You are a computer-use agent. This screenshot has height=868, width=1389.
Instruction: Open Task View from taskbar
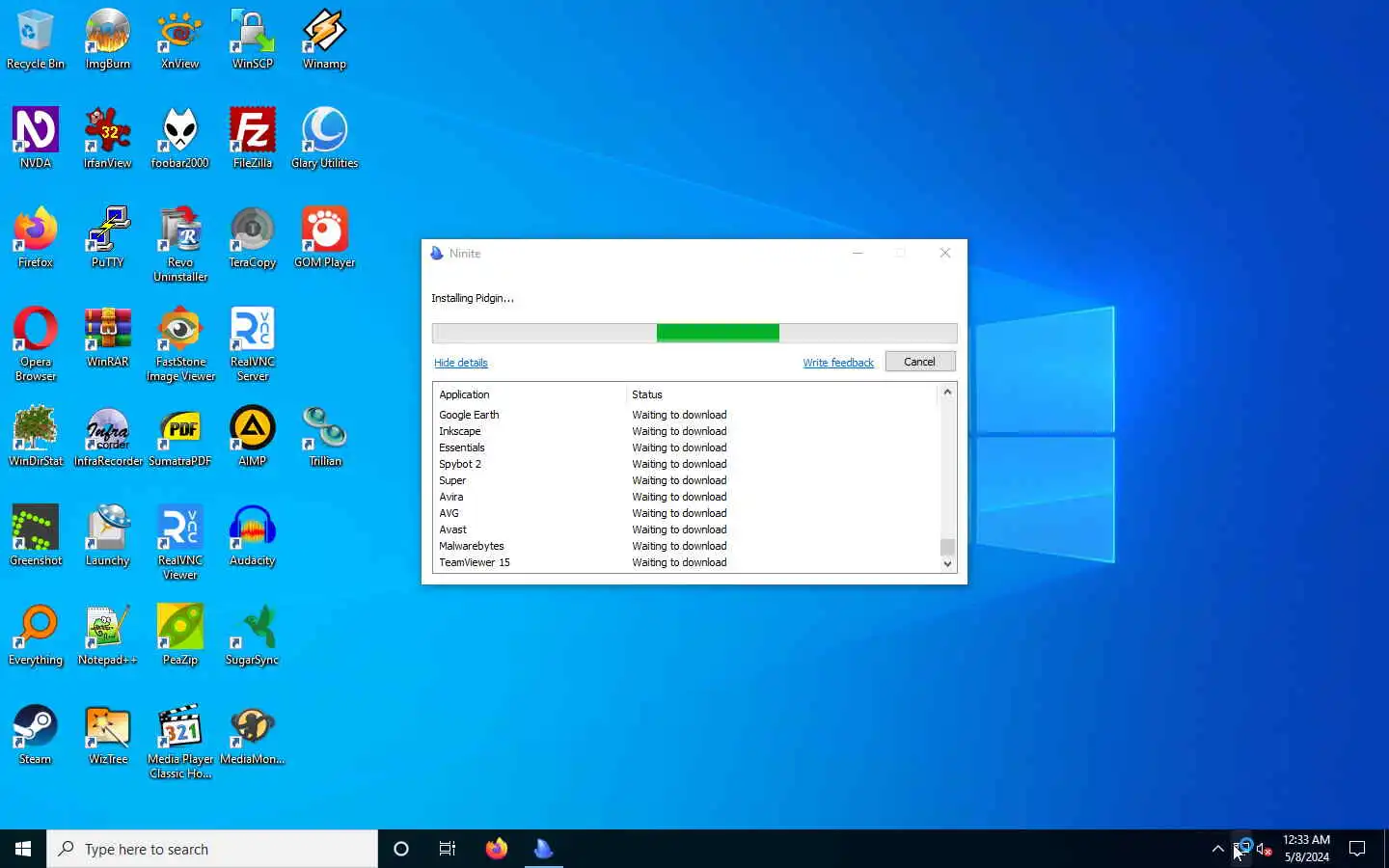click(x=448, y=849)
